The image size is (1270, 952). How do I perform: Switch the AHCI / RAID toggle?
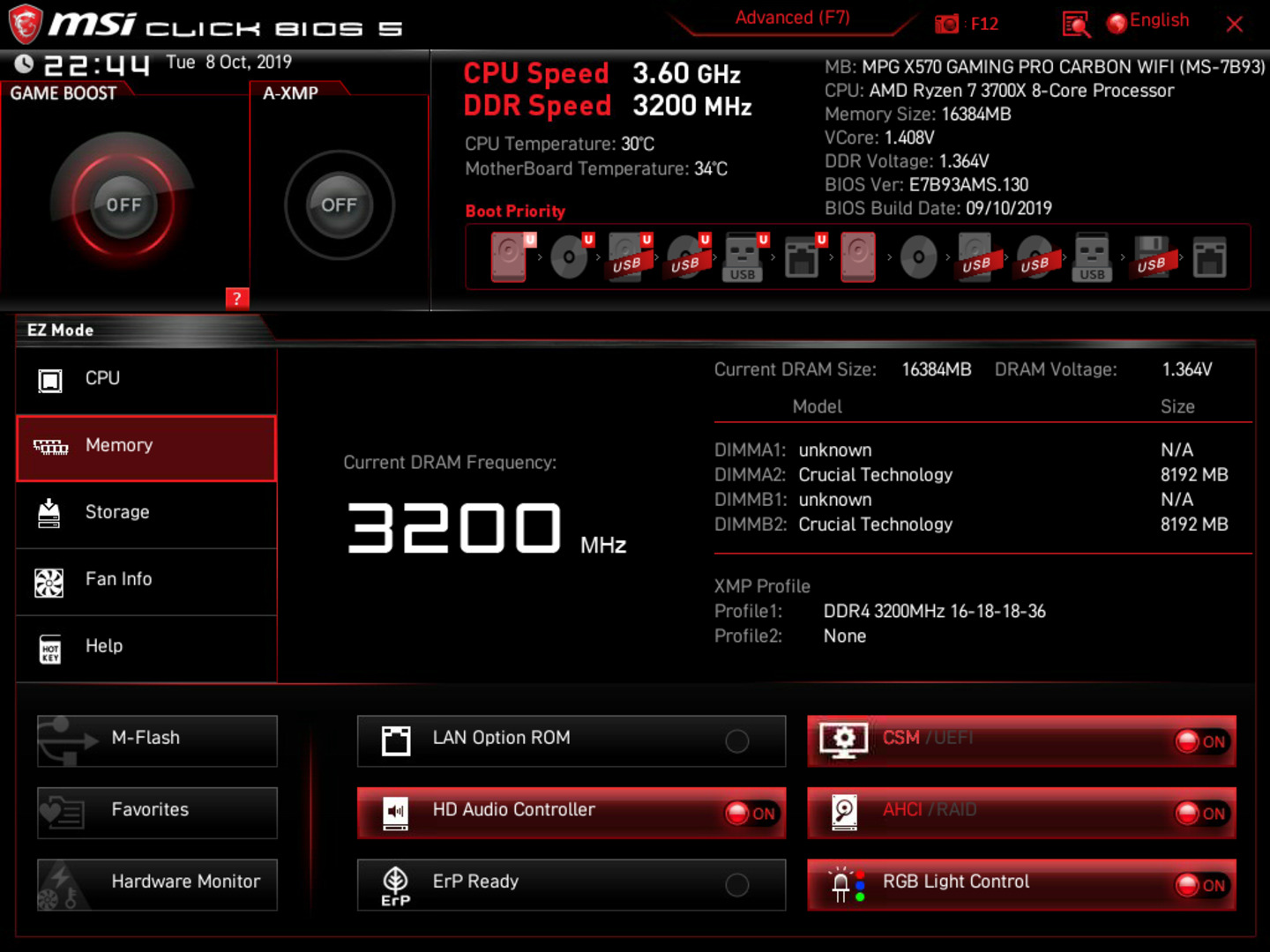point(1021,813)
